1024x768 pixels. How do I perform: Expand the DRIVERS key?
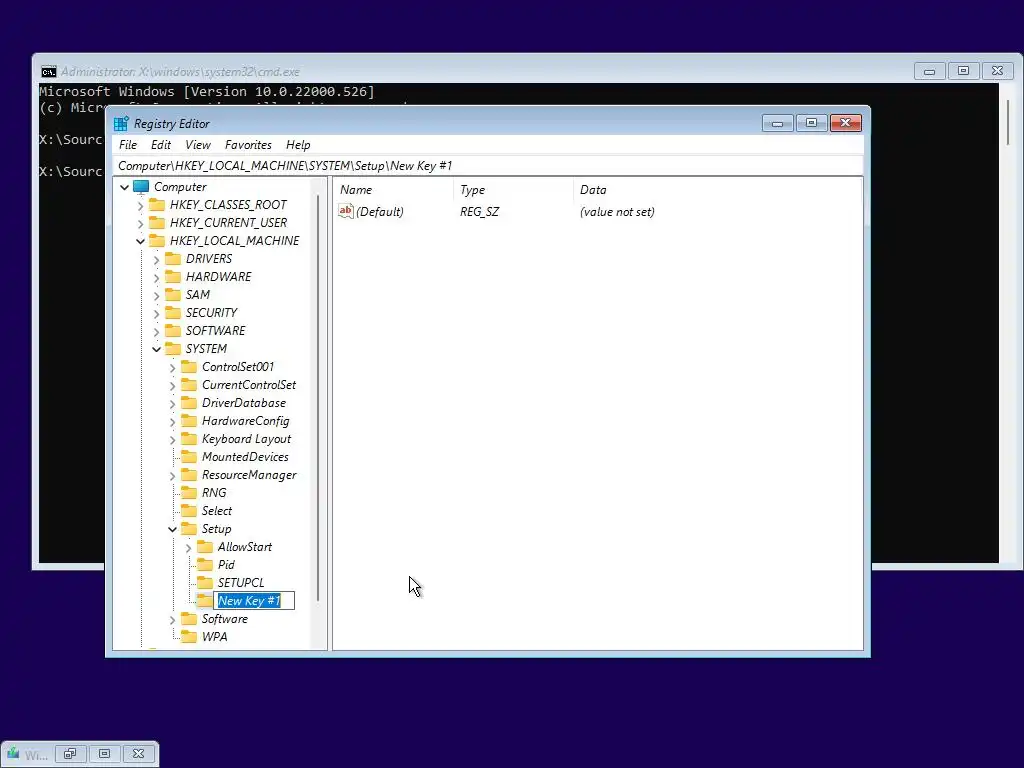(156, 260)
